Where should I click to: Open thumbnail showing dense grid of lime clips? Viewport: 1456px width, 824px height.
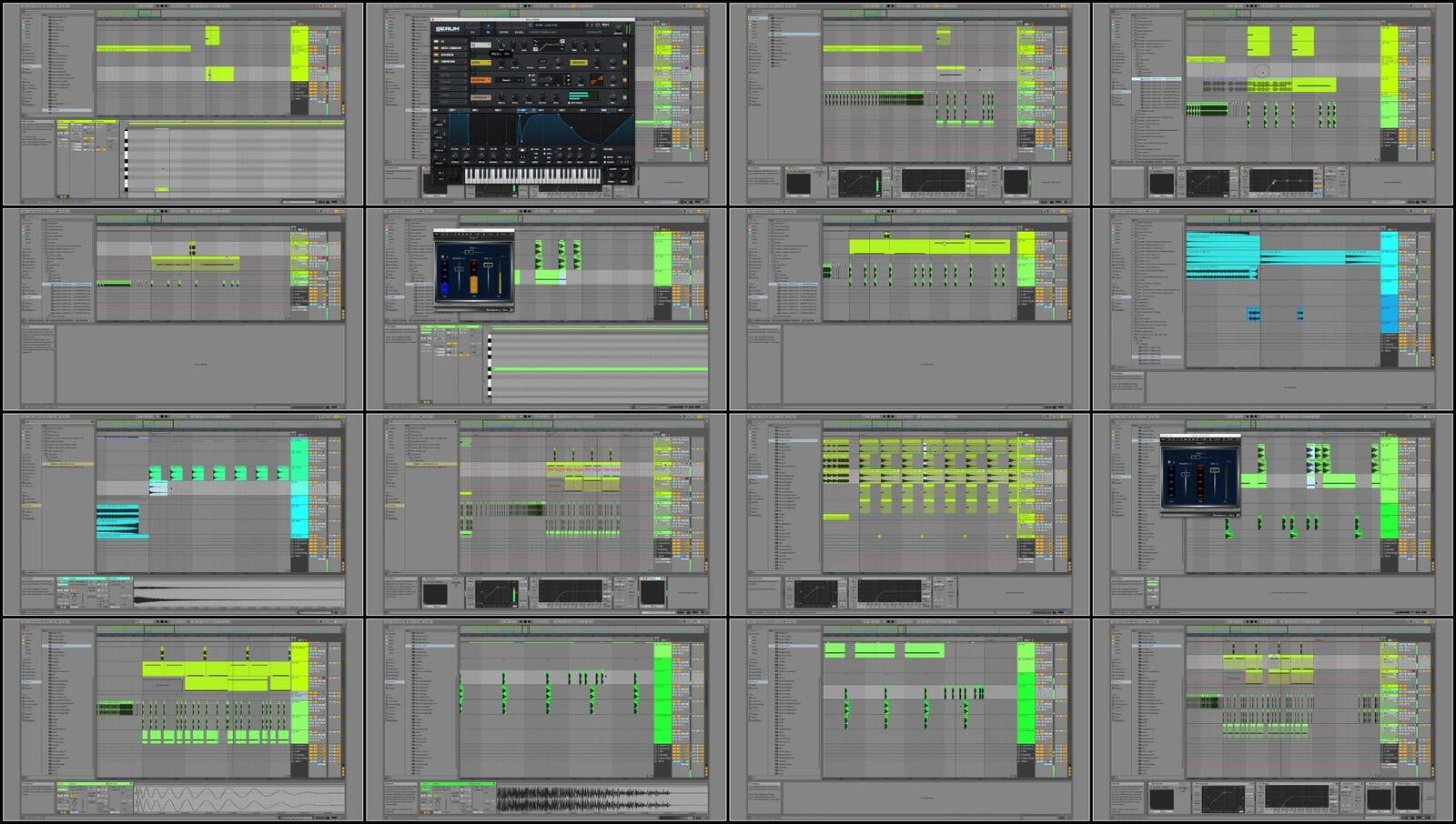[x=910, y=515]
